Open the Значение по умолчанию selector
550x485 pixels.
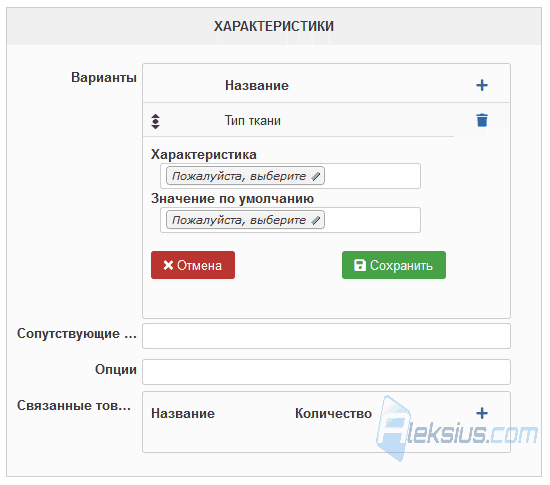245,220
